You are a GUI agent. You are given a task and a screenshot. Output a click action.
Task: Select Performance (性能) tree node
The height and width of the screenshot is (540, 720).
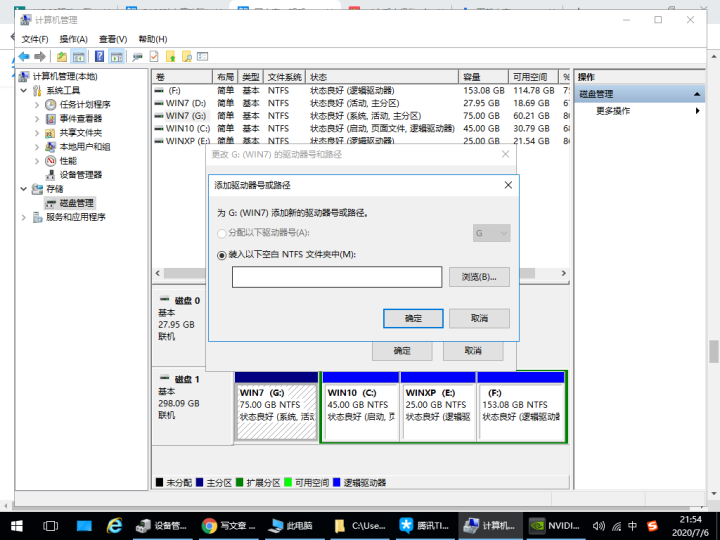(68, 161)
